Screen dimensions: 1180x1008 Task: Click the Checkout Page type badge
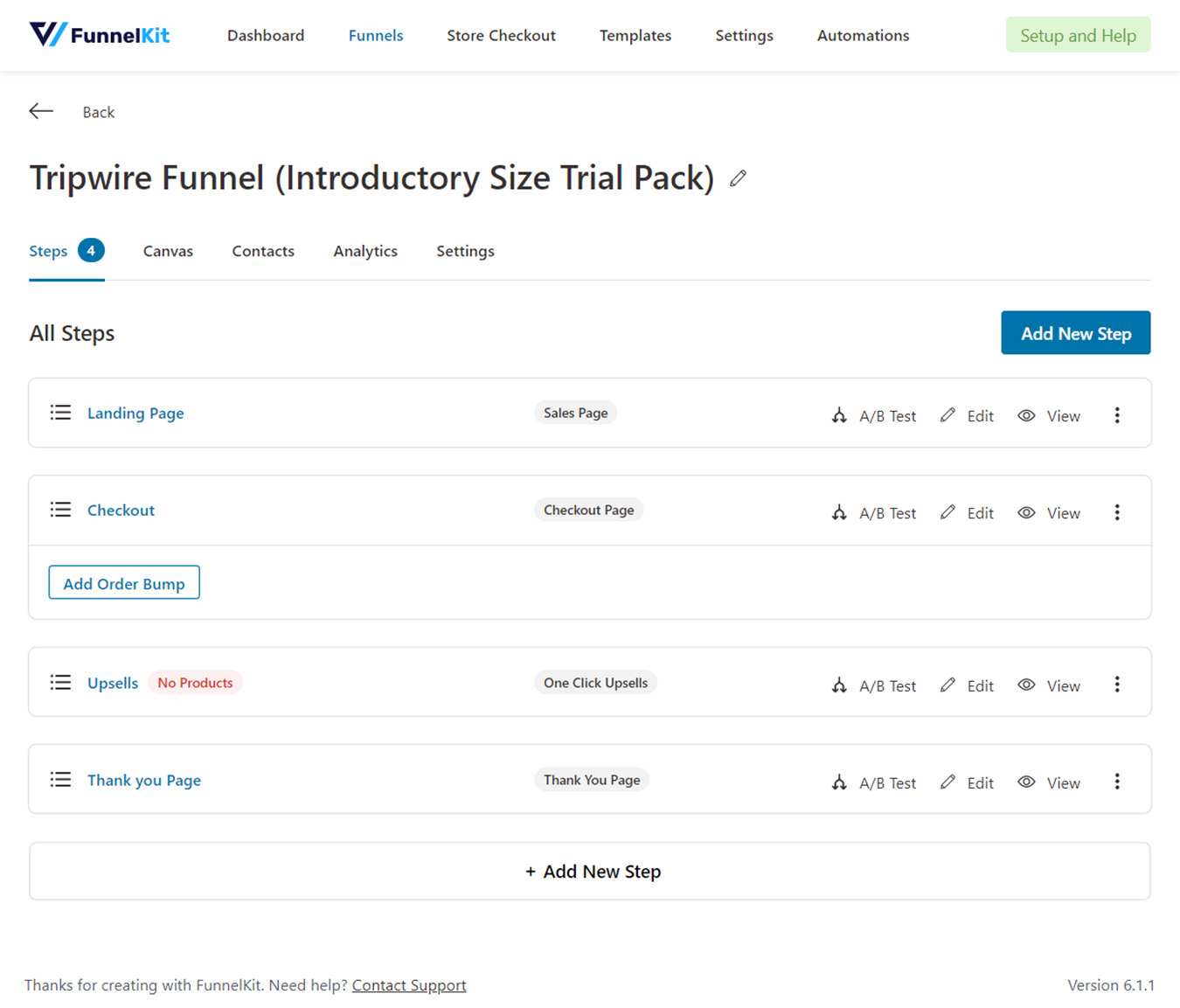[589, 510]
